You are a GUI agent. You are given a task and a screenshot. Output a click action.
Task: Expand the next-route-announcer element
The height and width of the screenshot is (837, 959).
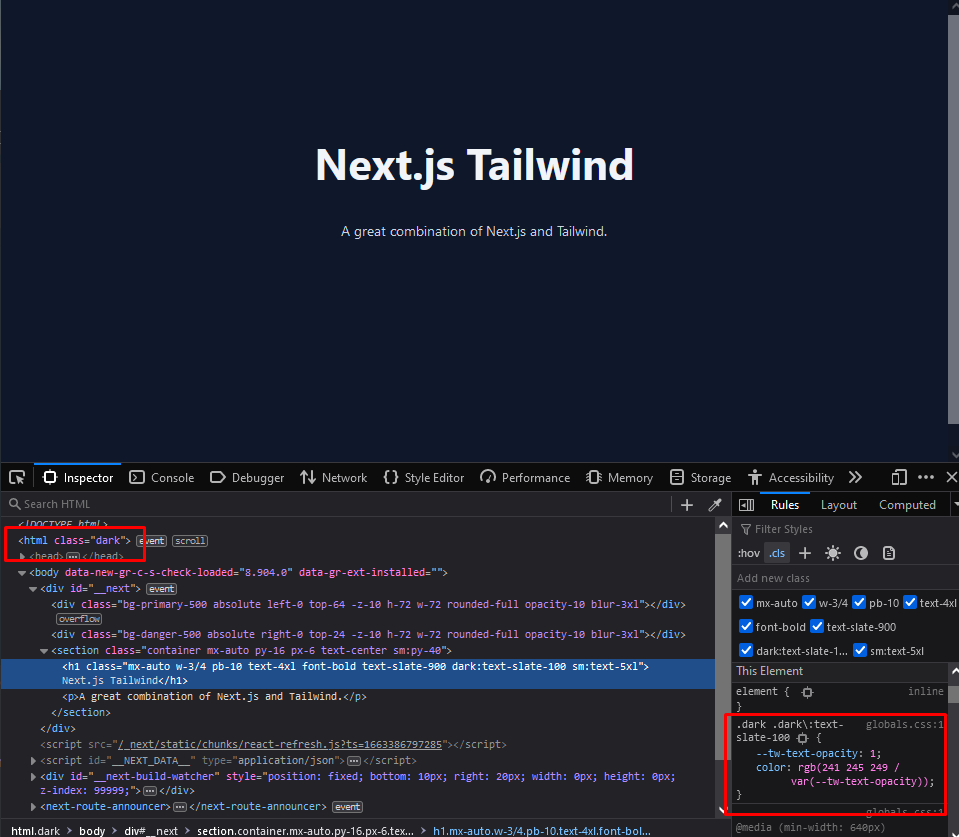coord(33,806)
